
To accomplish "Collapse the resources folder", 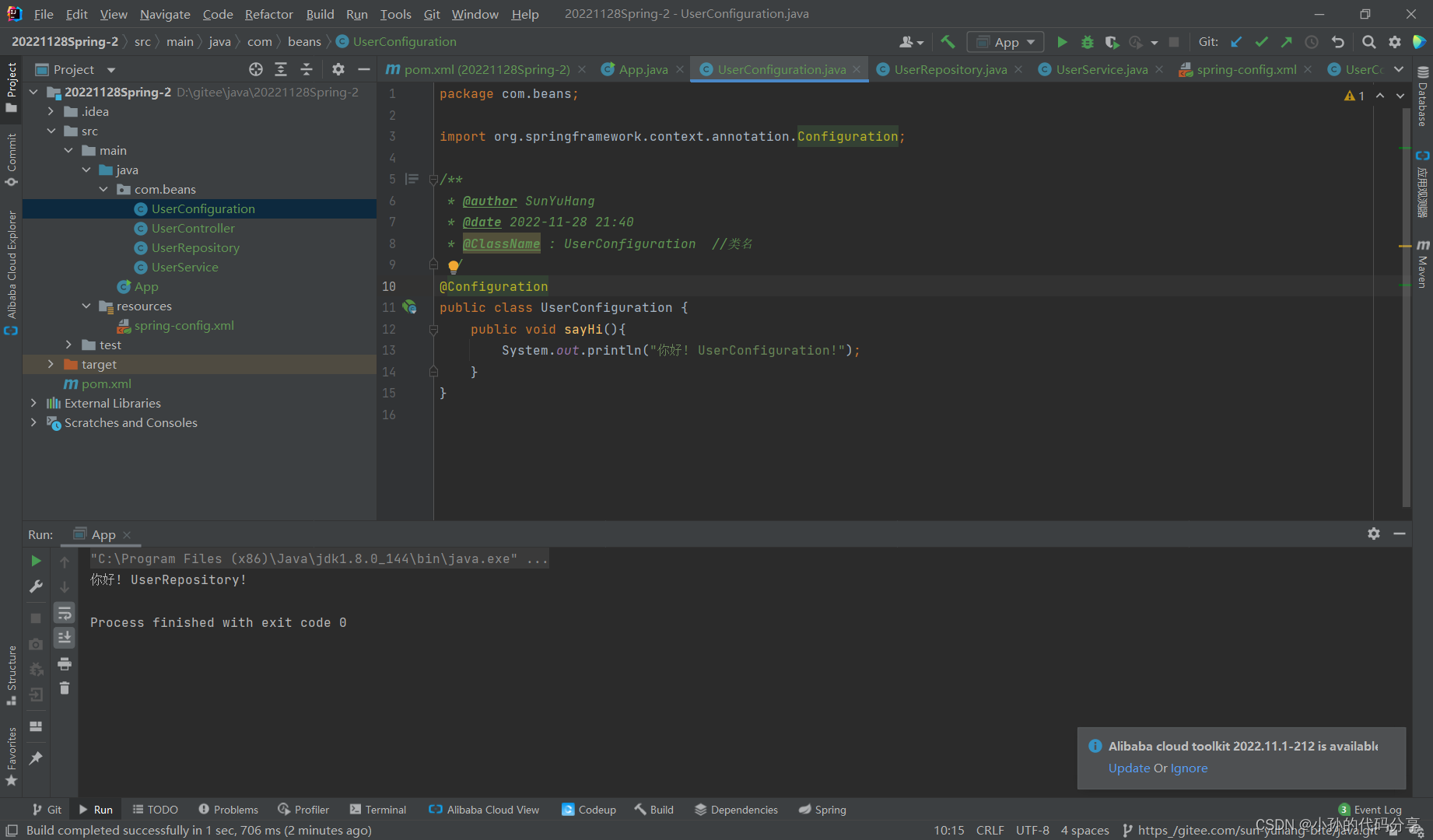I will pyautogui.click(x=86, y=306).
